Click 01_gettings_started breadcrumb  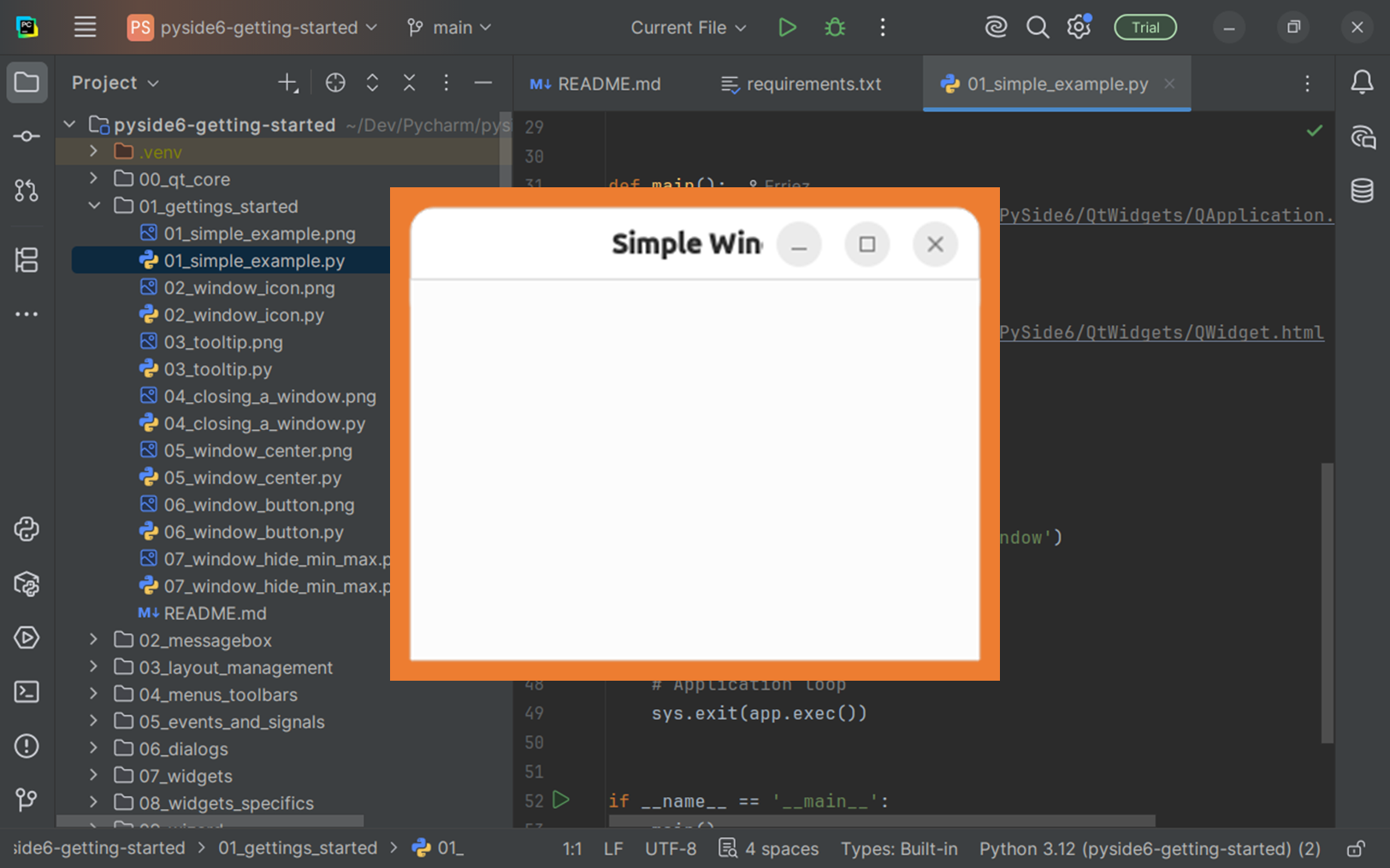pyautogui.click(x=297, y=848)
